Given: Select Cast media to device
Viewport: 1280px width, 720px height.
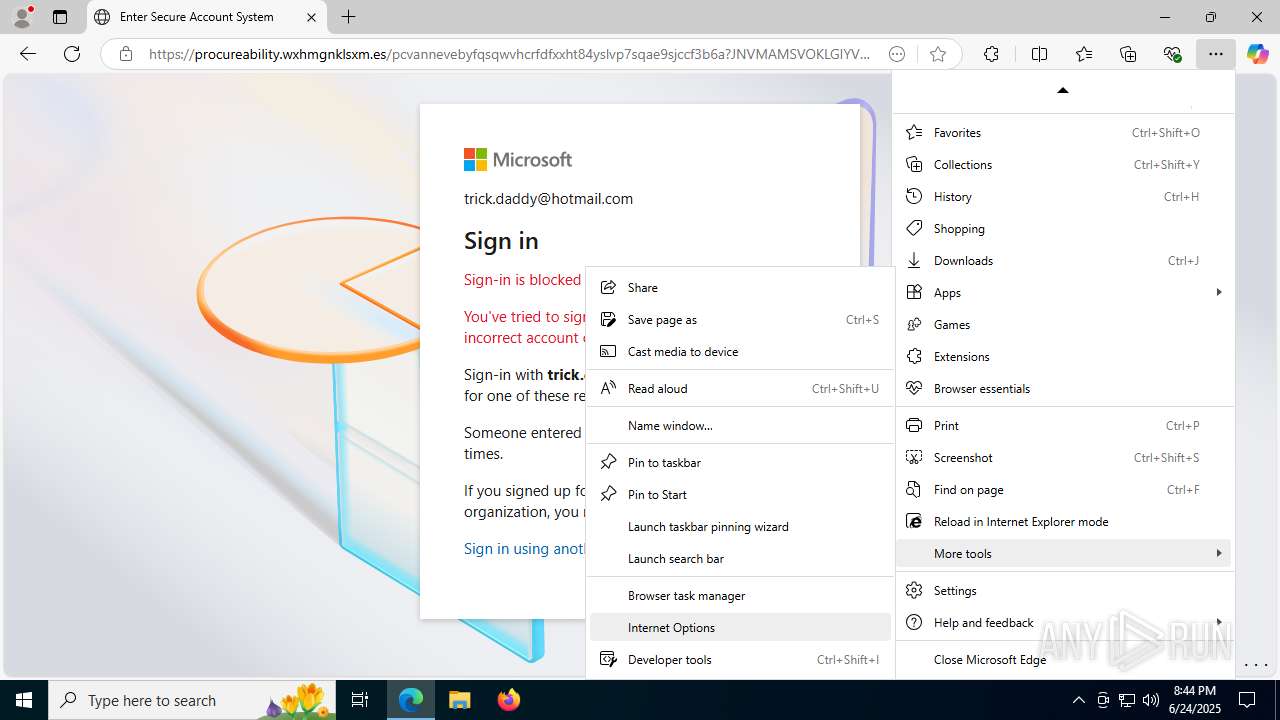Looking at the screenshot, I should point(740,351).
